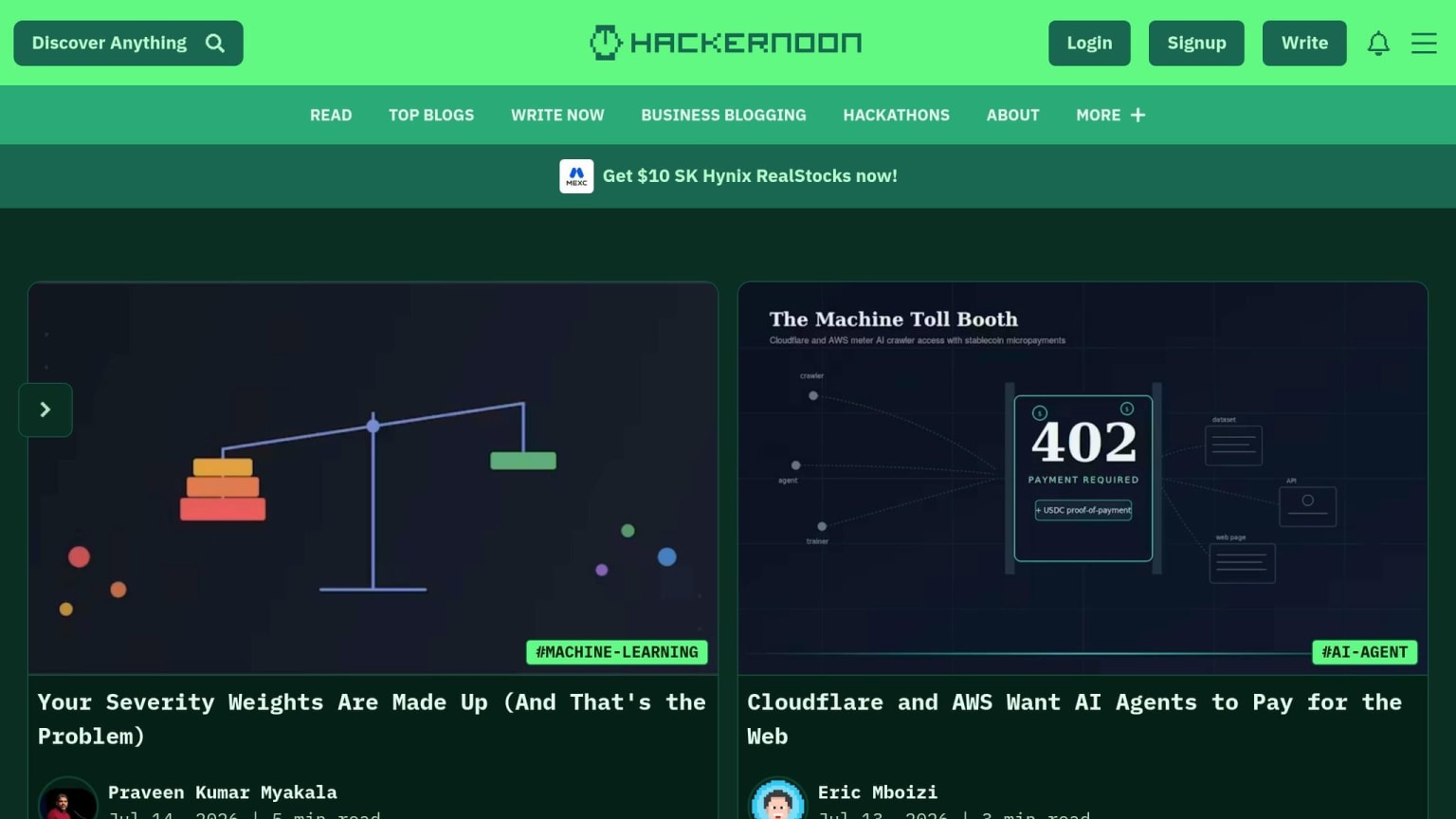This screenshot has height=819, width=1456.
Task: Select WRITE NOW in navigation
Action: (x=557, y=115)
